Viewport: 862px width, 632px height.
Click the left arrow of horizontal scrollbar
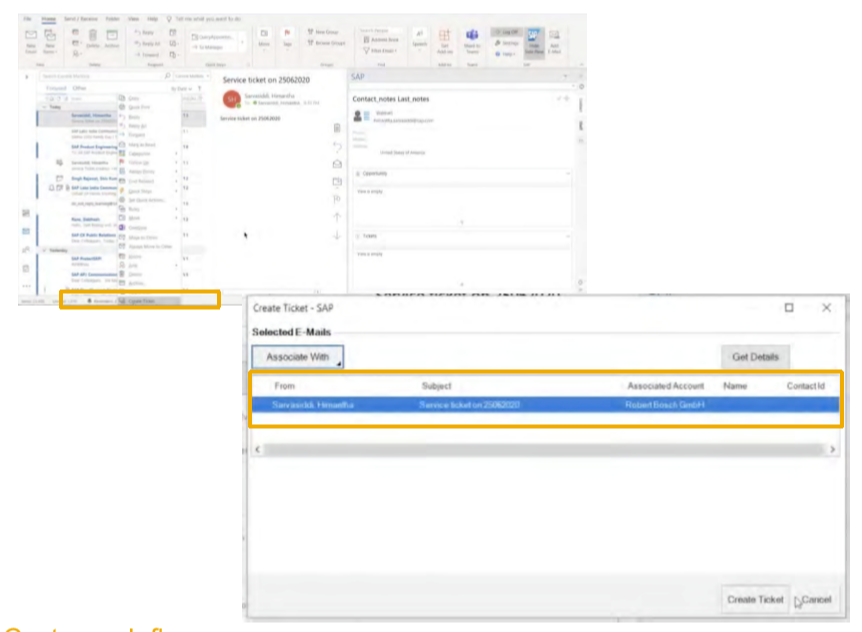tap(258, 450)
